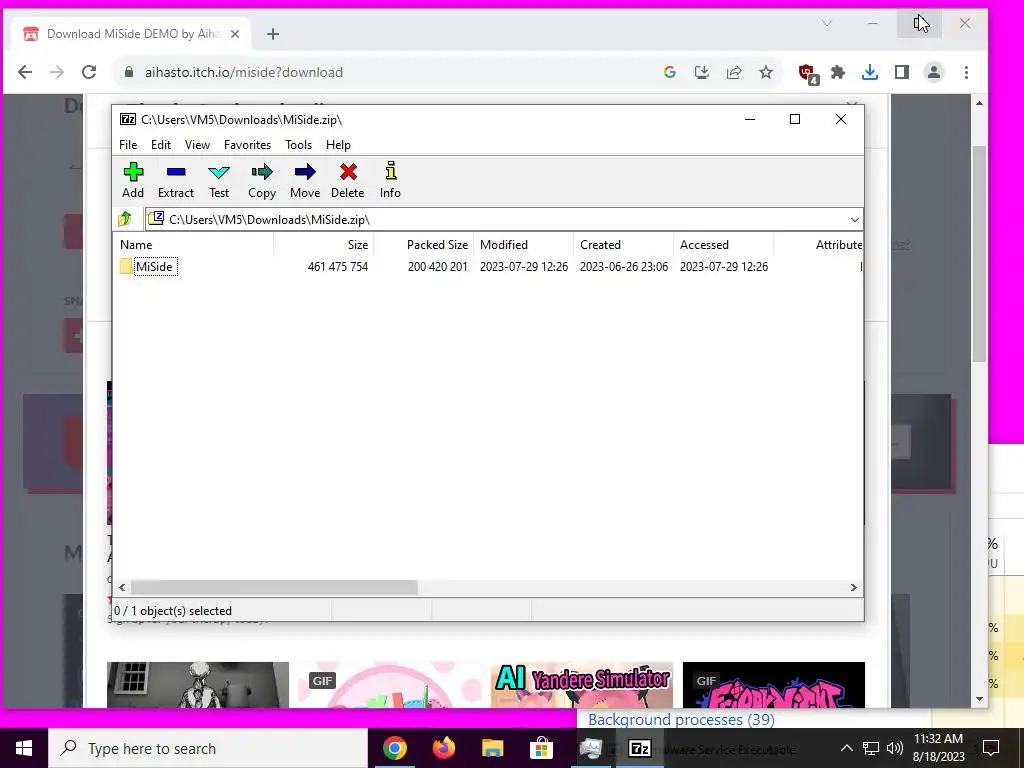Click the packed size 200 420 201
Image resolution: width=1024 pixels, height=768 pixels.
tap(438, 266)
